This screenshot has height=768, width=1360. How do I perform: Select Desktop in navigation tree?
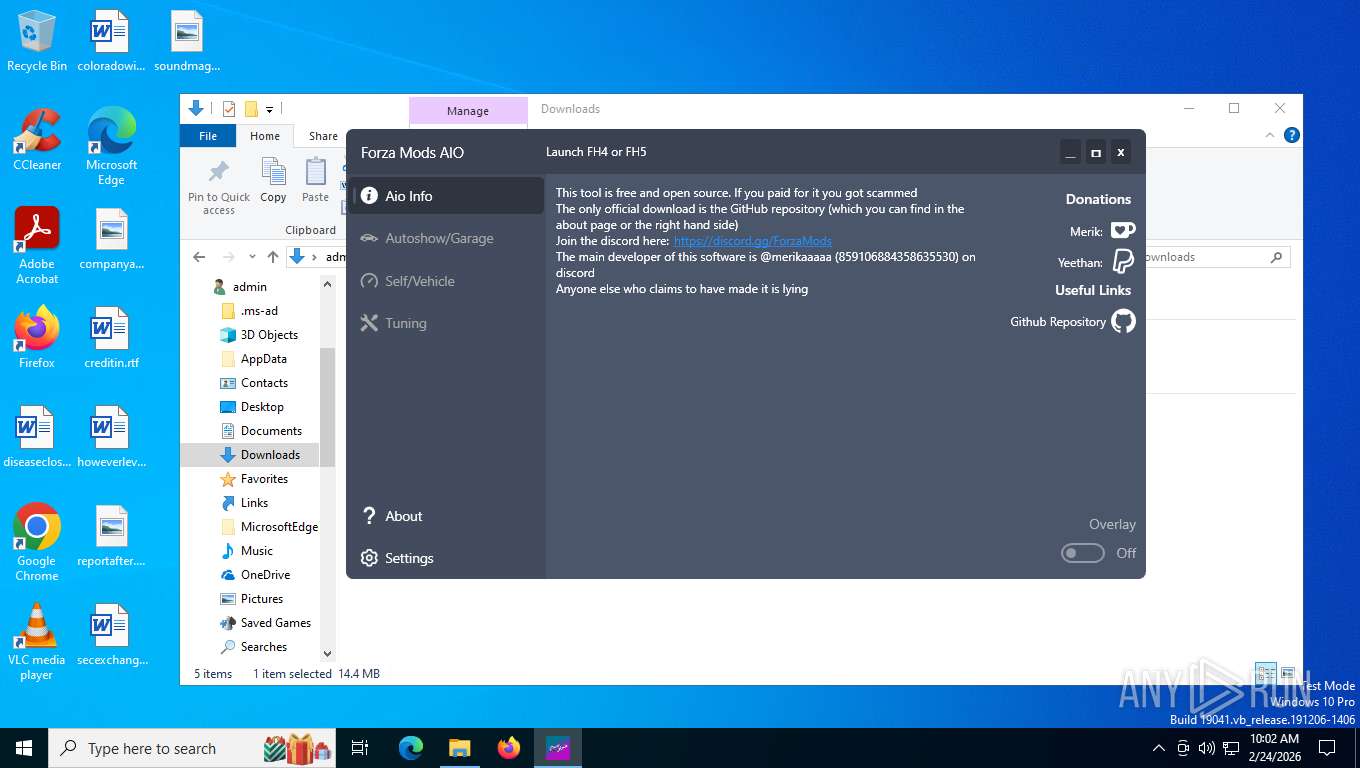pos(262,407)
